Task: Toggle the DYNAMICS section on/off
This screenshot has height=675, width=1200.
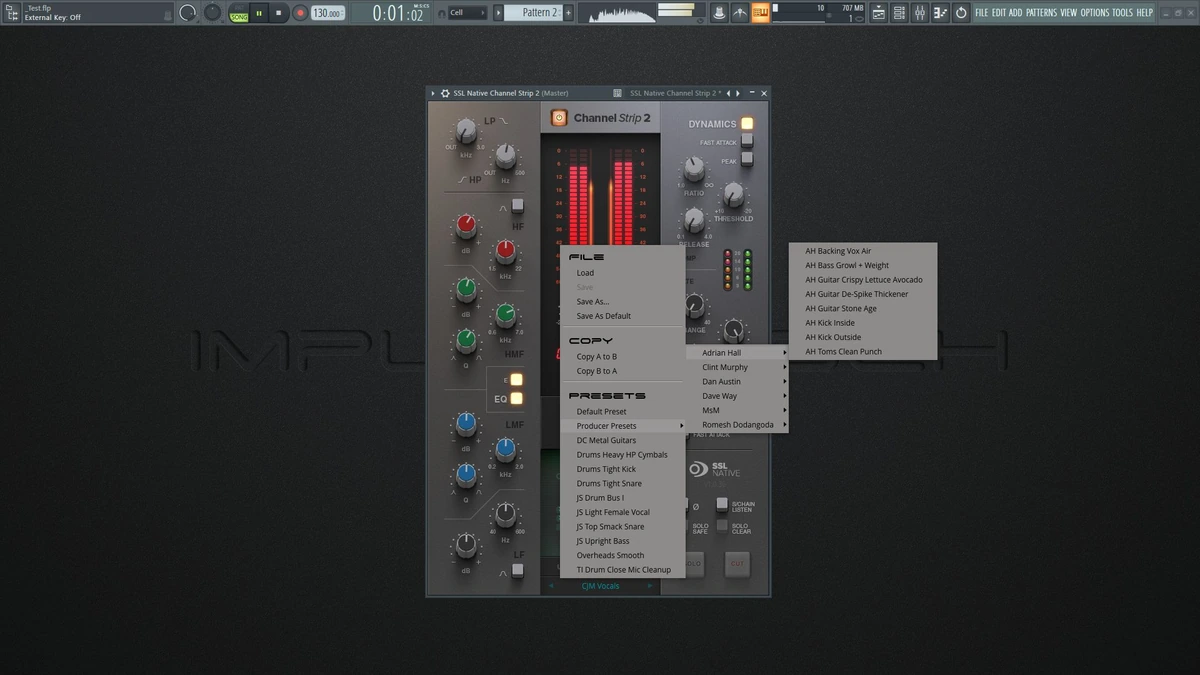Action: point(746,124)
